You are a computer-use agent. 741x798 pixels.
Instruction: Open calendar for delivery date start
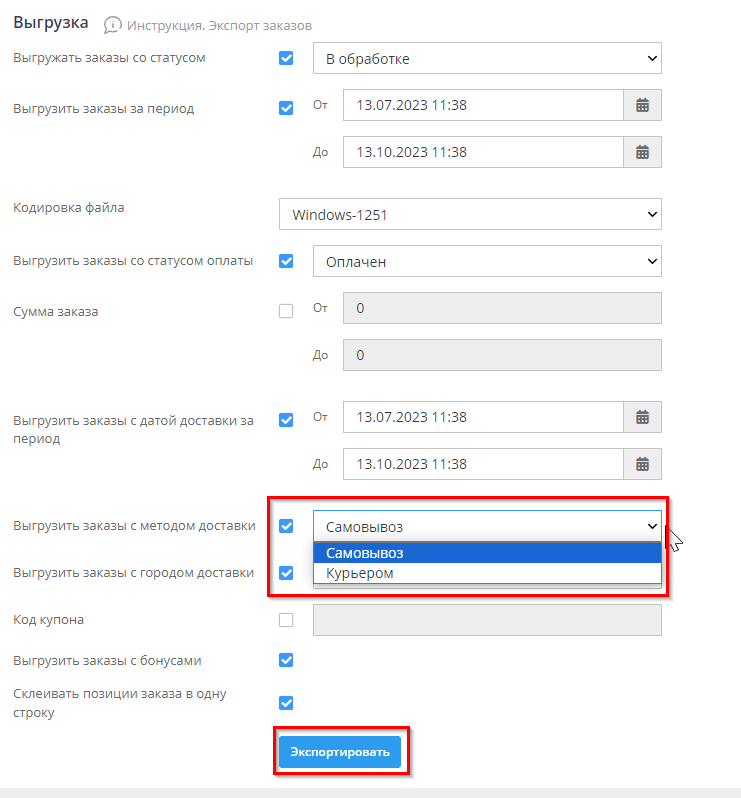642,417
